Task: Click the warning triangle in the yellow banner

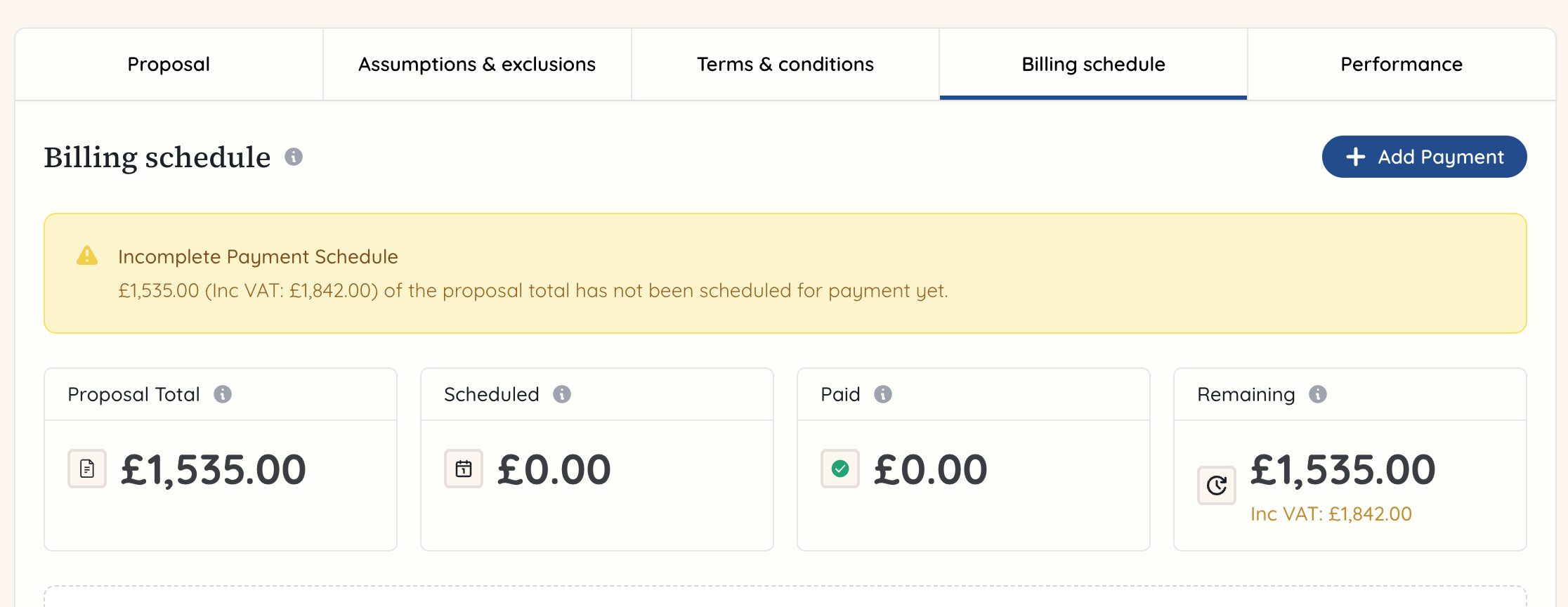Action: 87,256
